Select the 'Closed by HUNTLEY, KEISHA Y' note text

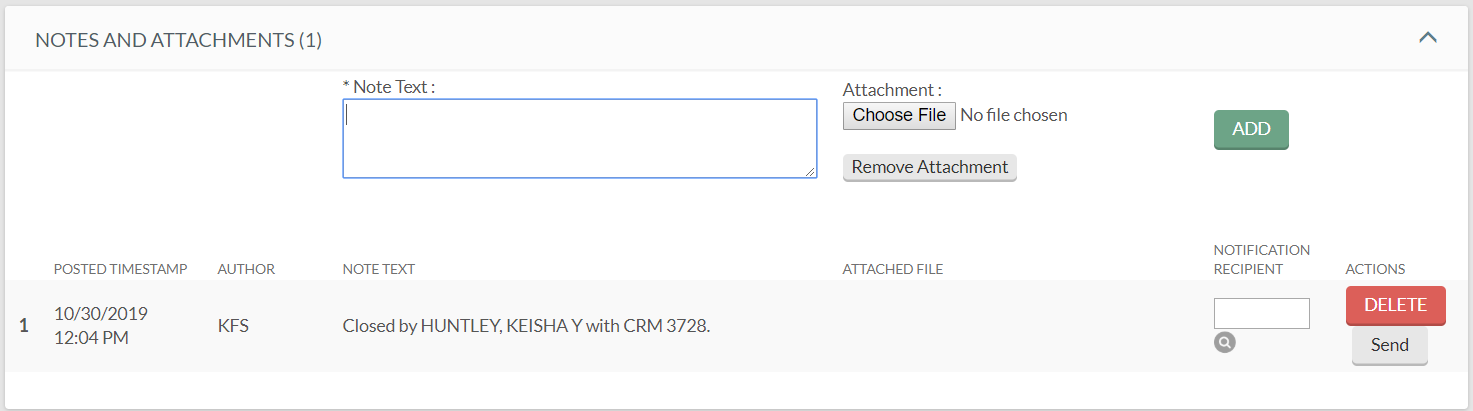526,325
